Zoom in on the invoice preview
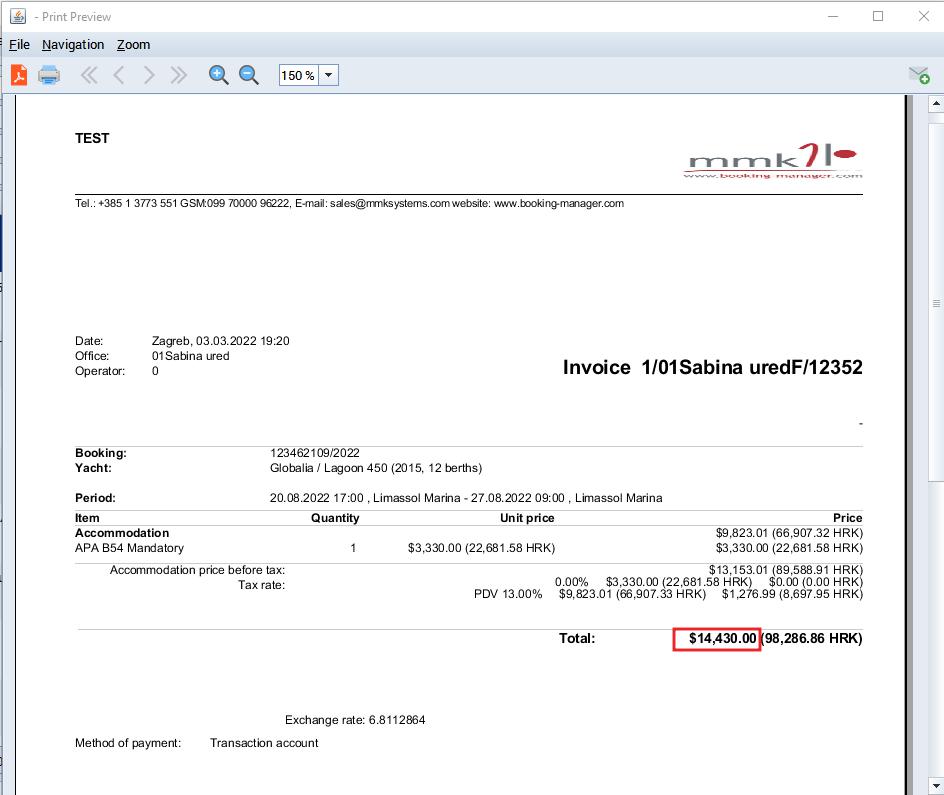This screenshot has width=944, height=795. [x=218, y=74]
